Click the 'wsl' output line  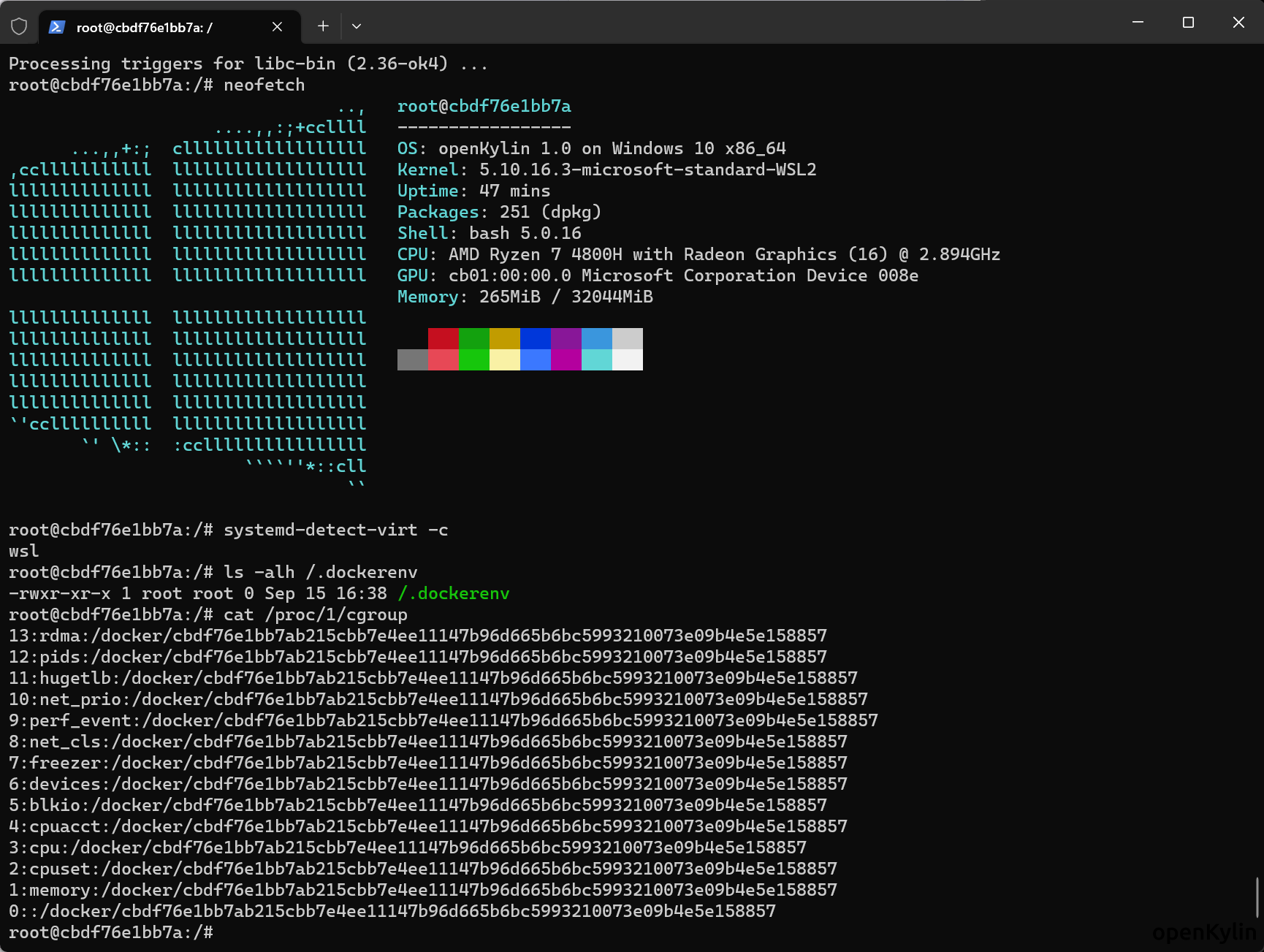coord(24,551)
